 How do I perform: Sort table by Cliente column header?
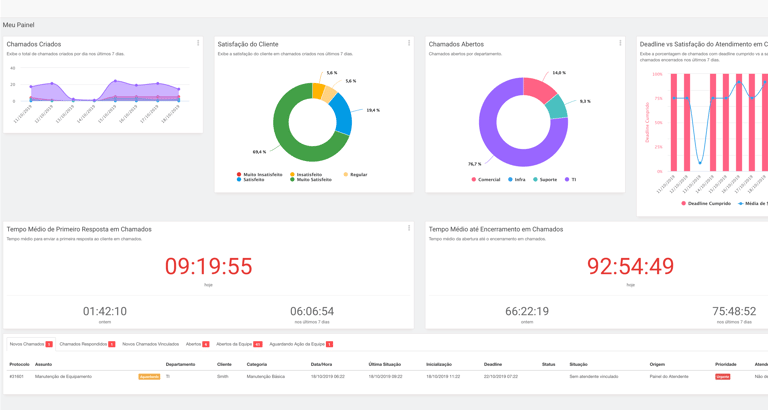224,364
